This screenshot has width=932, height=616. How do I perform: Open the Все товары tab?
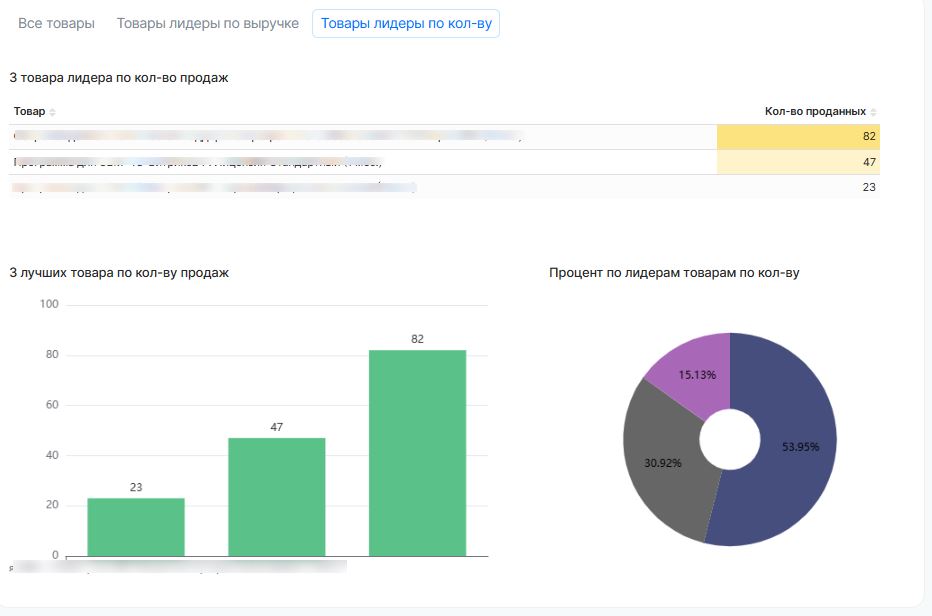[57, 23]
